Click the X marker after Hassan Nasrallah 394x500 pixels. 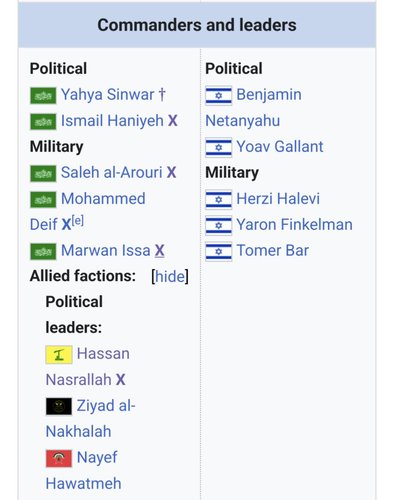pyautogui.click(x=121, y=380)
